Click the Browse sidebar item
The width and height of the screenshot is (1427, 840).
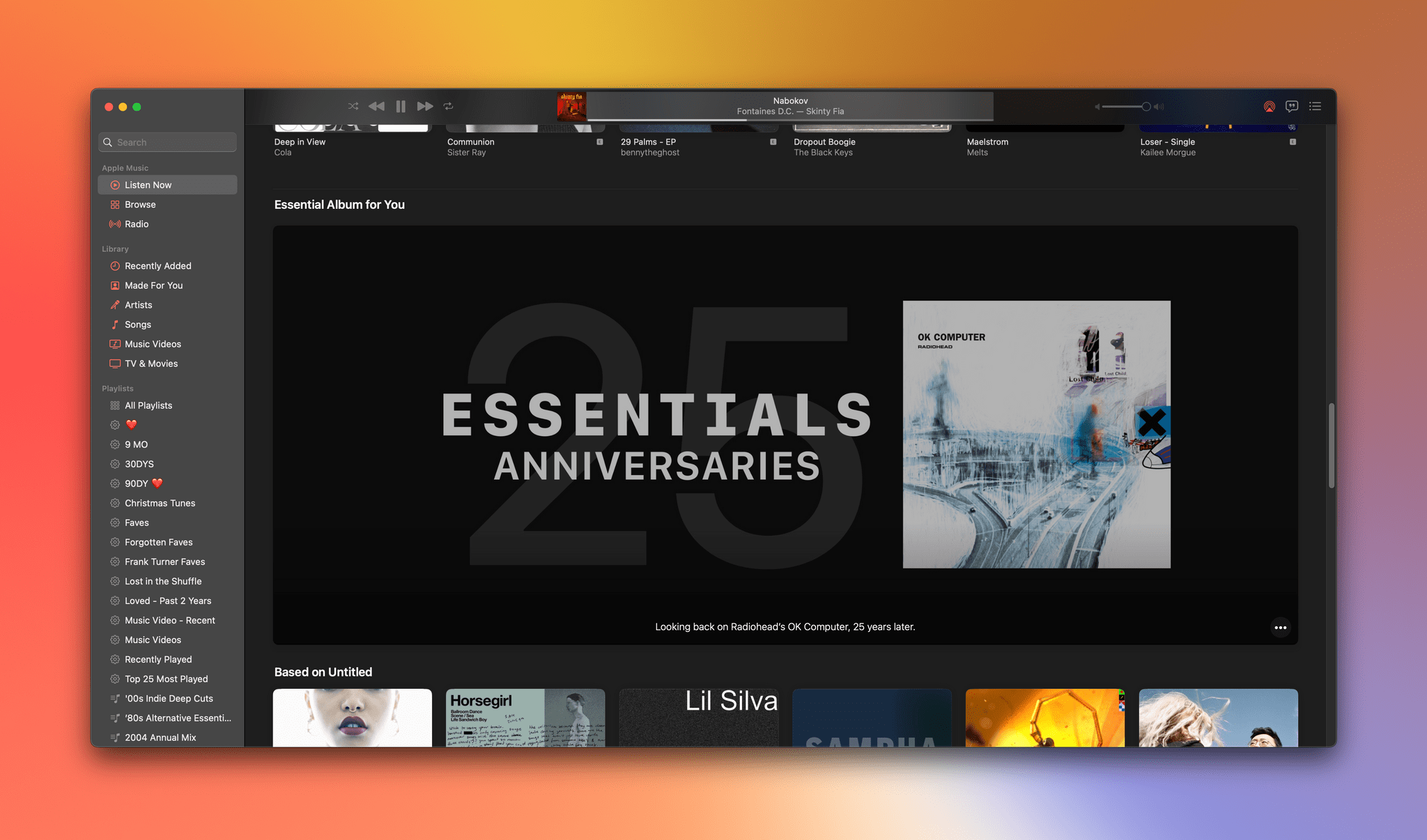click(x=140, y=205)
